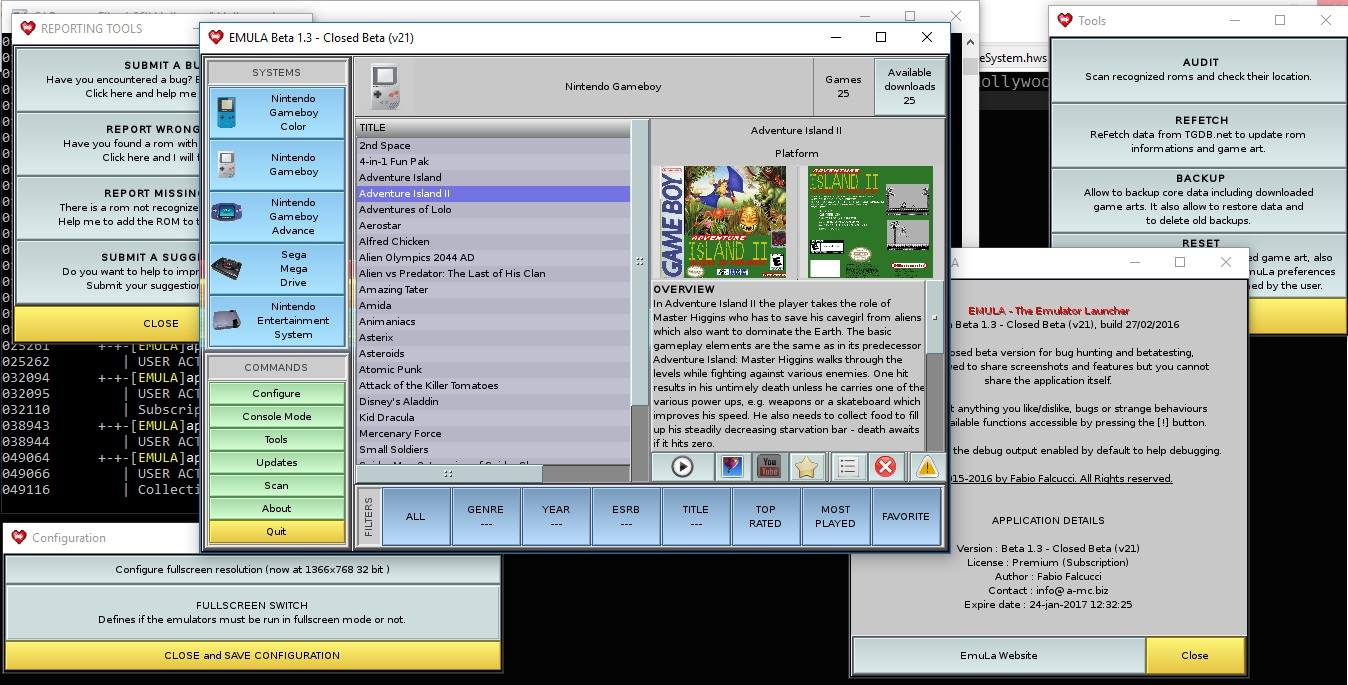Open the TITLE filter

(x=696, y=516)
